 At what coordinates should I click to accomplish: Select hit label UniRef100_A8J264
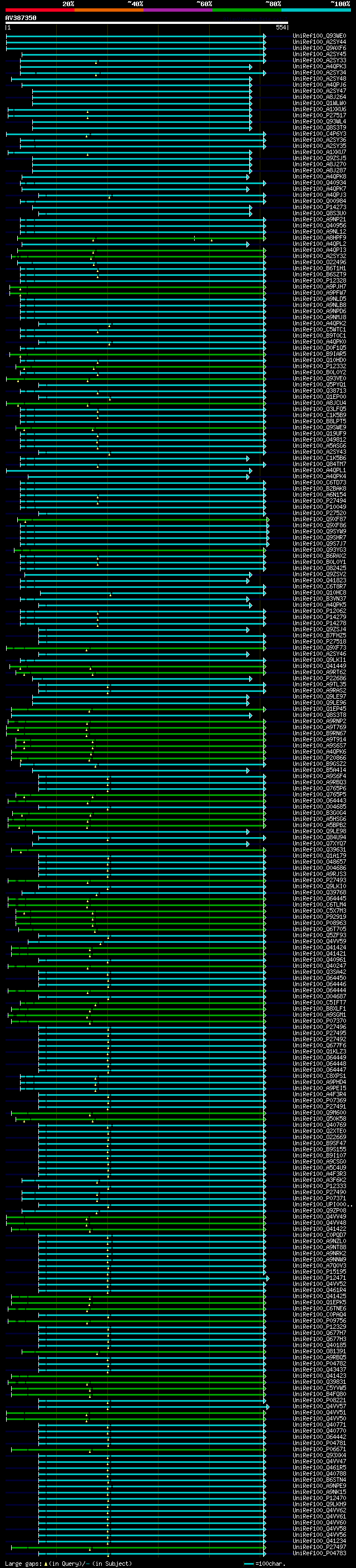[319, 97]
